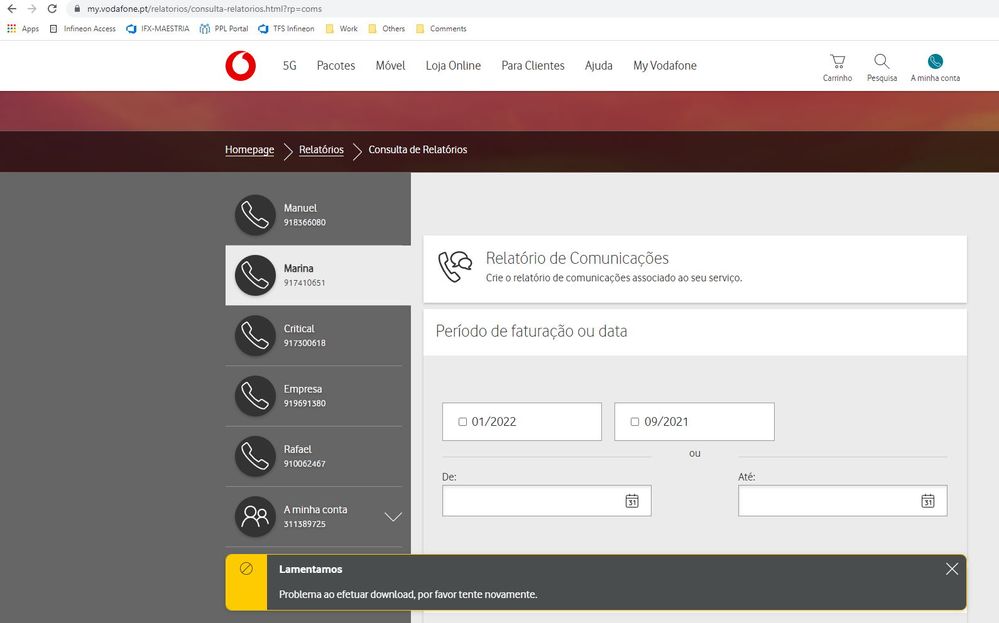The width and height of the screenshot is (999, 623).
Task: Open the Carrinho shopping cart
Action: click(836, 60)
